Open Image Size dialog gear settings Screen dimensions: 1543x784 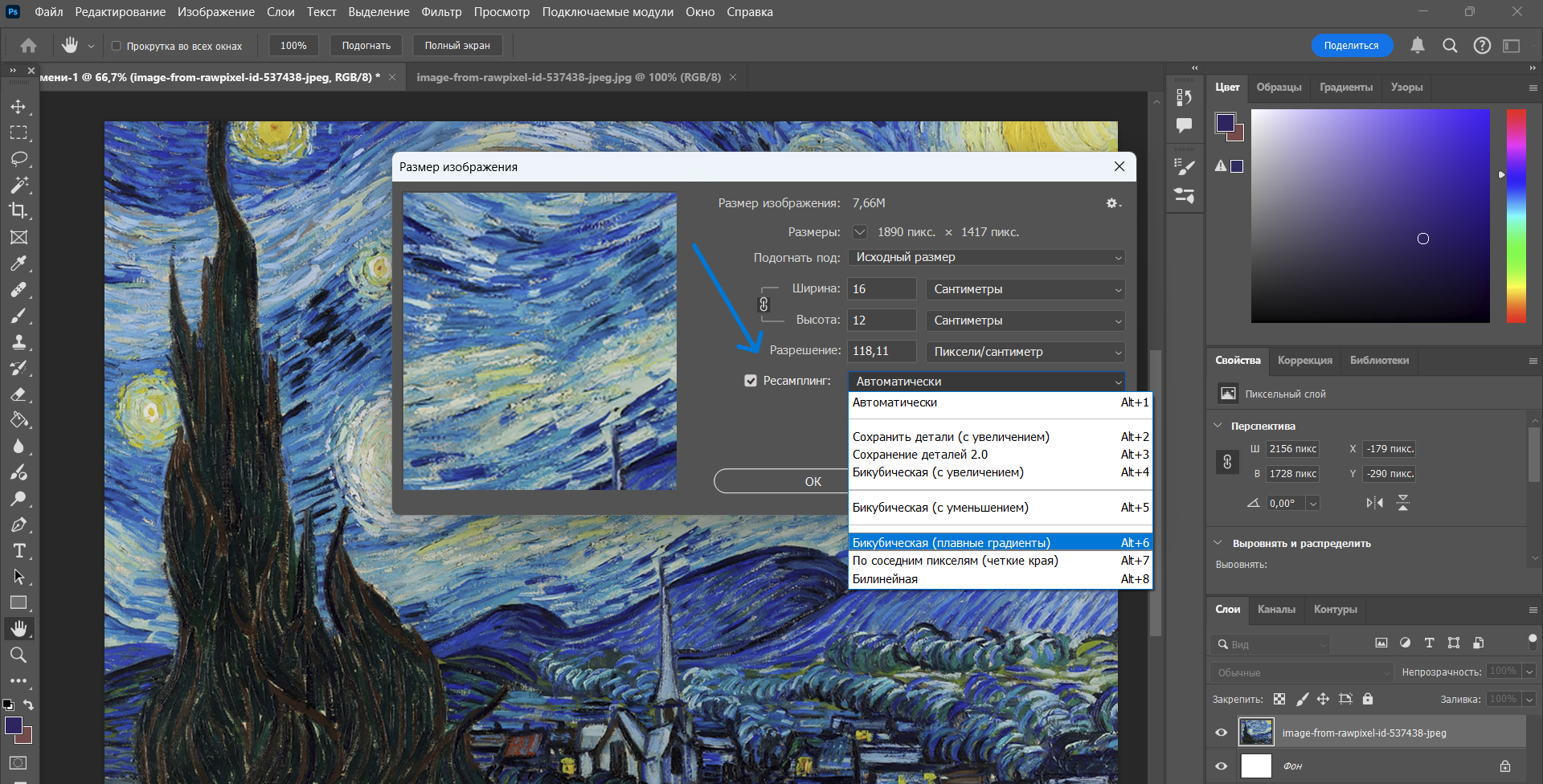click(x=1113, y=203)
